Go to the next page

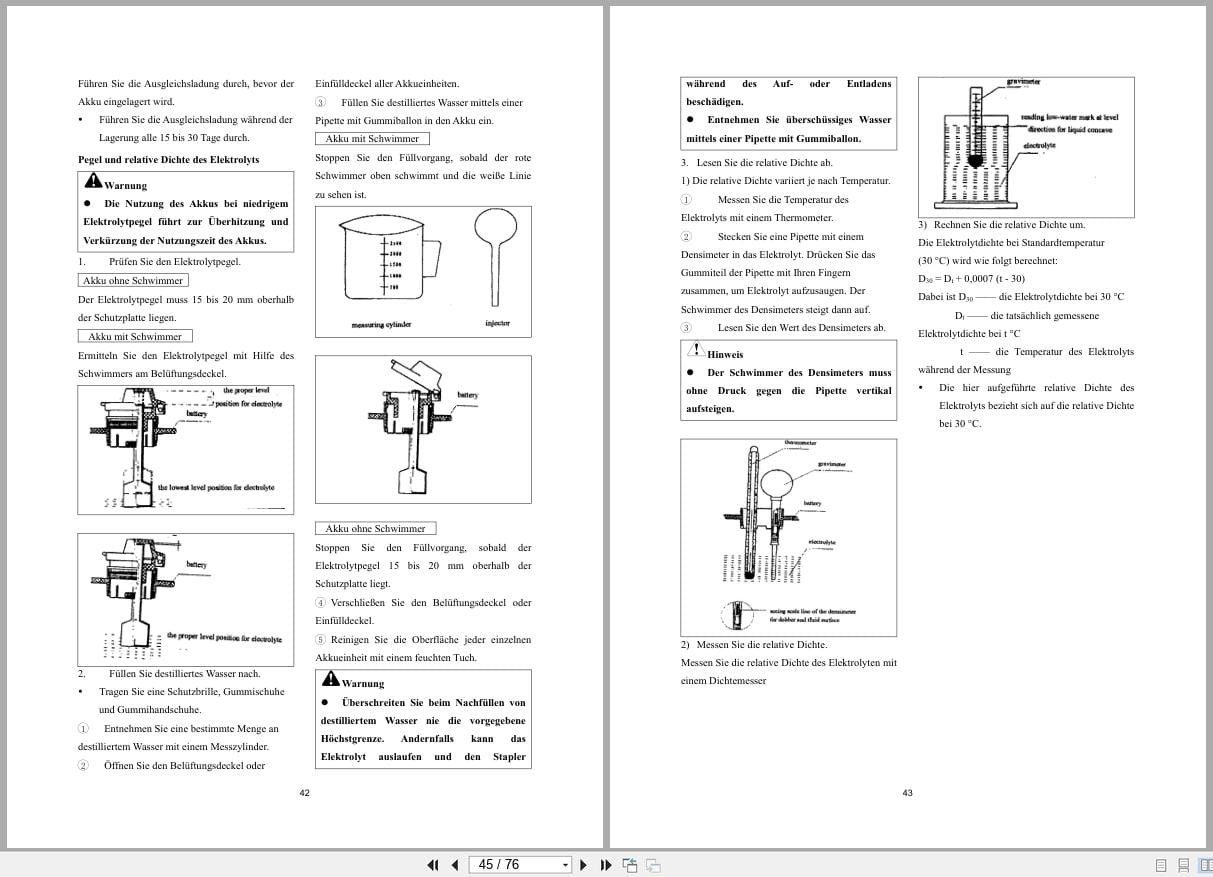pyautogui.click(x=584, y=865)
